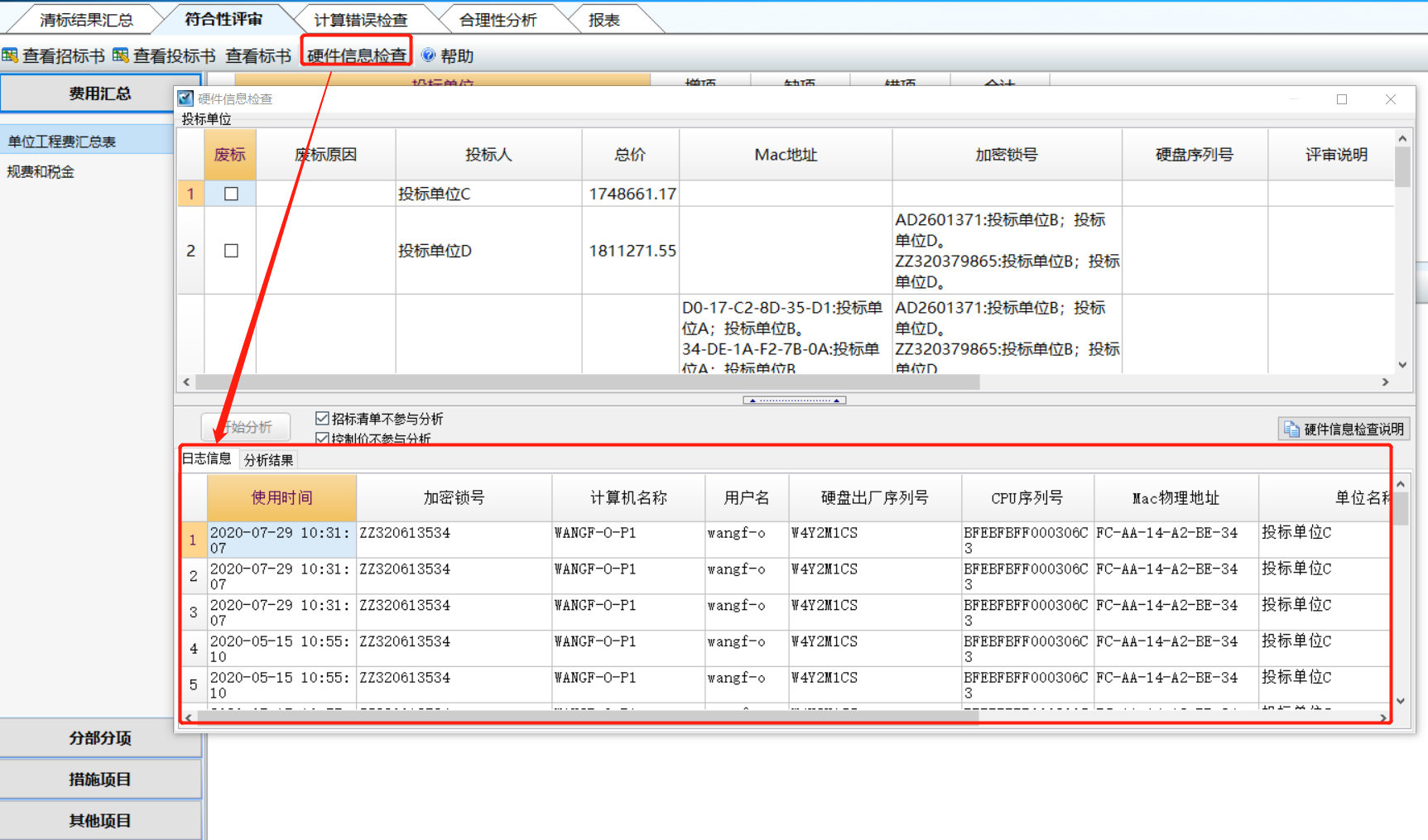Viewport: 1428px width, 840px height.
Task: Click the total price 1811271.55
Action: point(632,251)
